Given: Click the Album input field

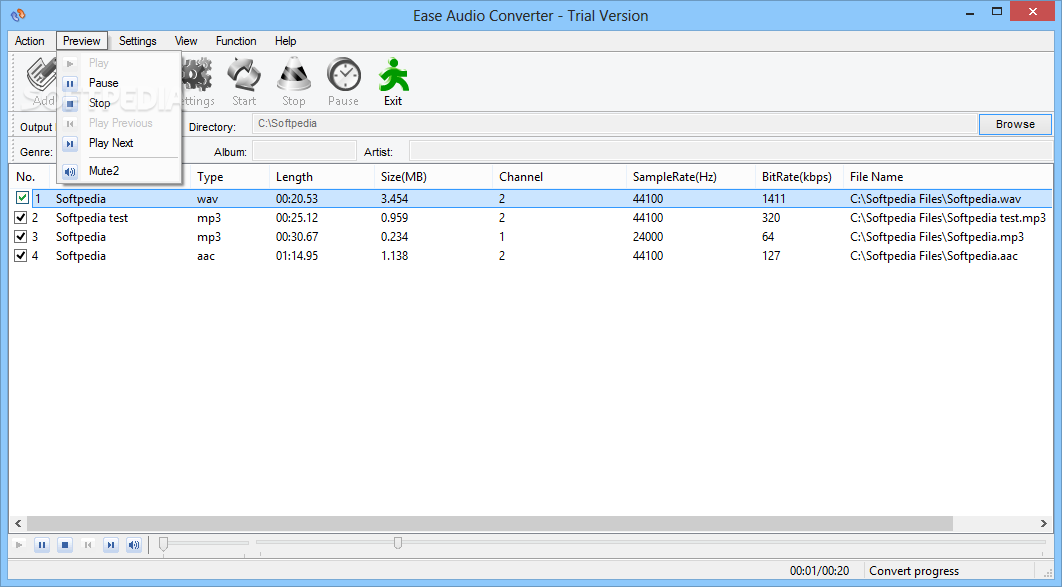Looking at the screenshot, I should tap(304, 151).
